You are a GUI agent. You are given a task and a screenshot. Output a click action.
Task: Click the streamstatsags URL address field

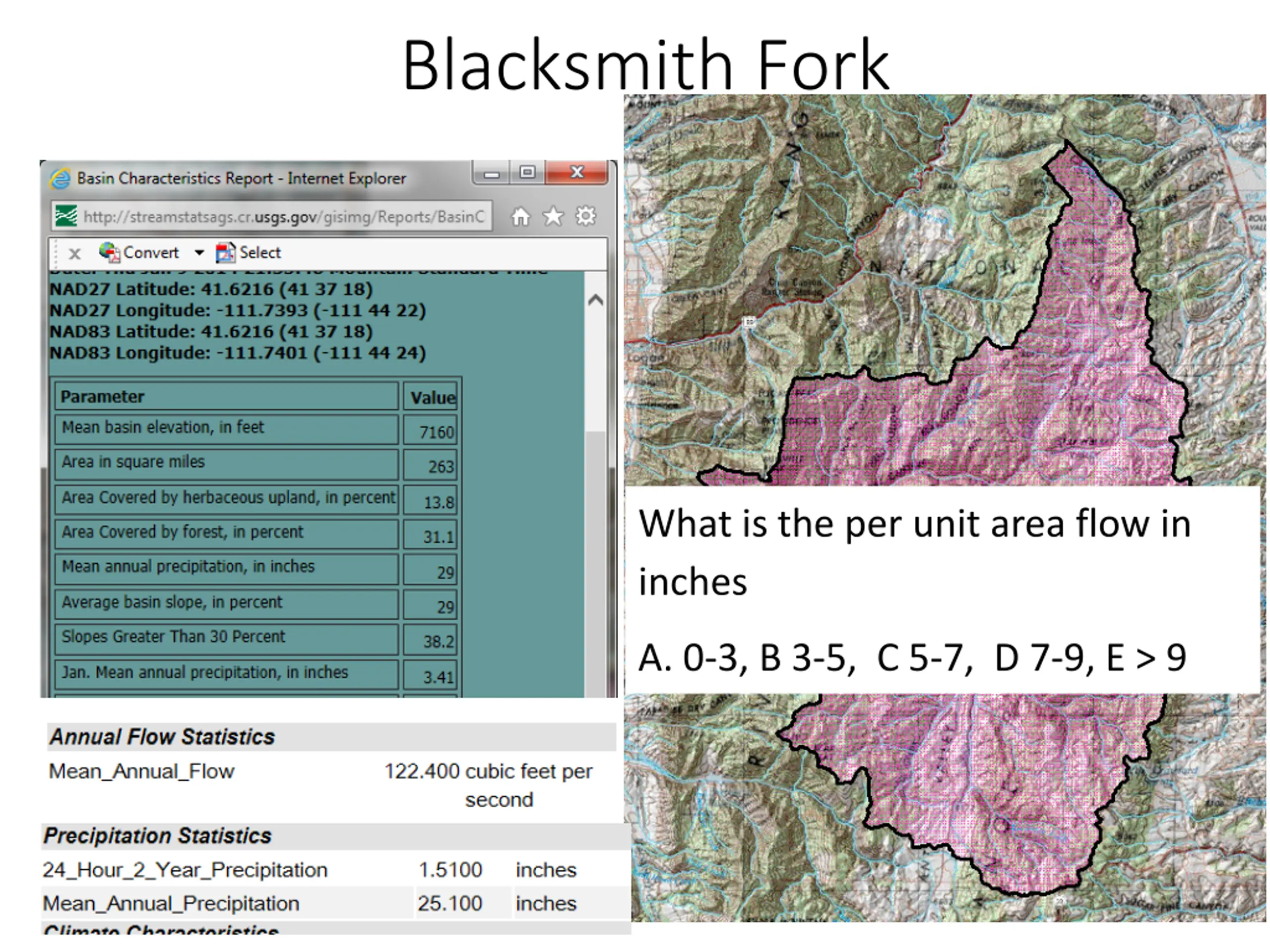pos(284,217)
